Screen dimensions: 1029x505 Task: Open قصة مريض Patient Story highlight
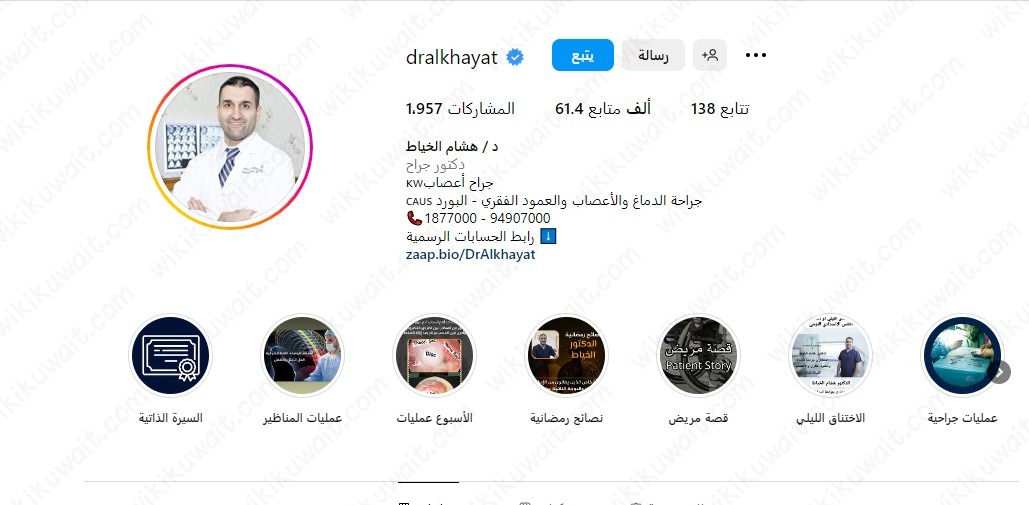pos(699,355)
